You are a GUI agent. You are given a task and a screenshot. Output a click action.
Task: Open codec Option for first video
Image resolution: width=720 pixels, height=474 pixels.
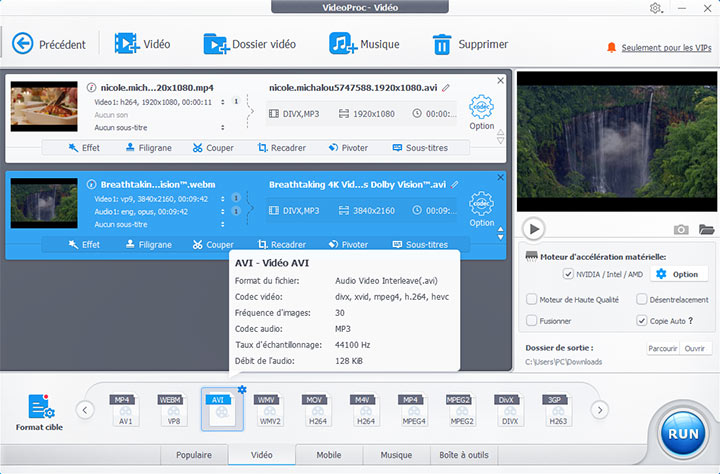pyautogui.click(x=481, y=111)
